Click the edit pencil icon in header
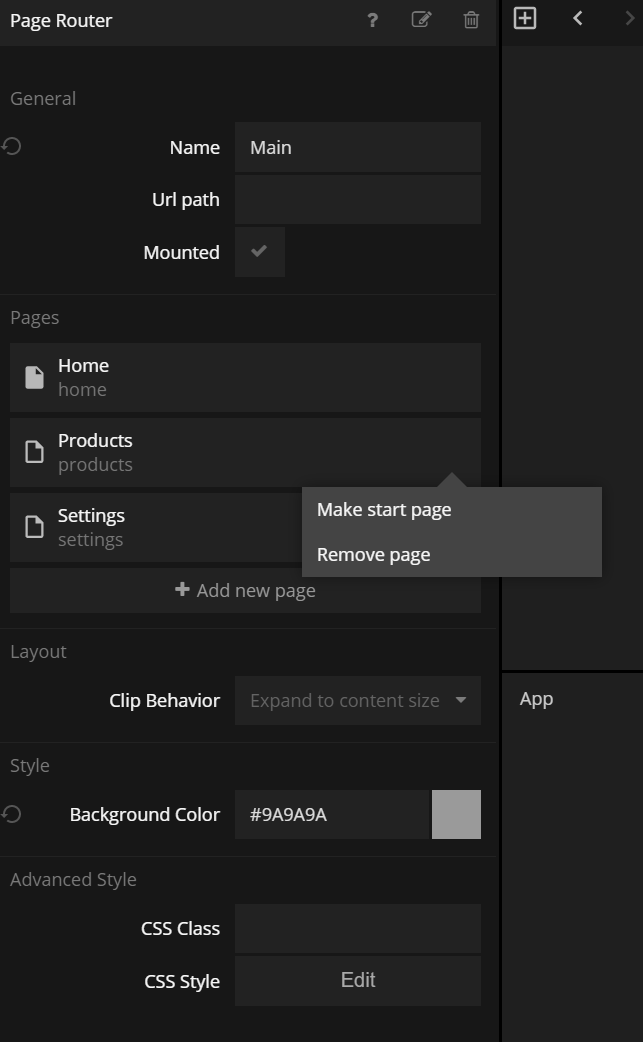The image size is (643, 1042). pyautogui.click(x=421, y=20)
